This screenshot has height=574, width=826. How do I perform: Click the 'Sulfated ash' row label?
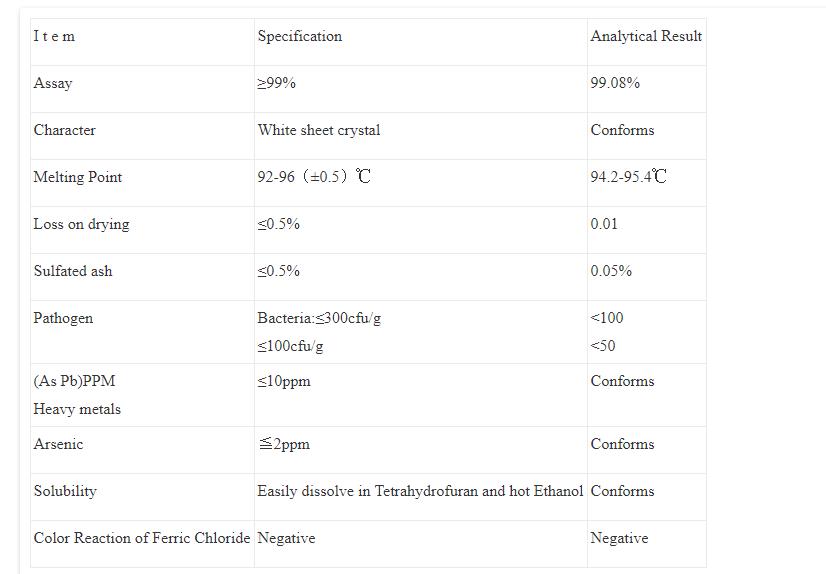73,272
